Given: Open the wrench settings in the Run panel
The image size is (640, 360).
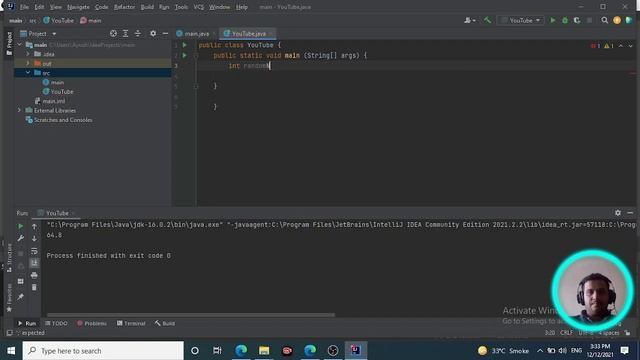Looking at the screenshot, I should tap(20, 238).
